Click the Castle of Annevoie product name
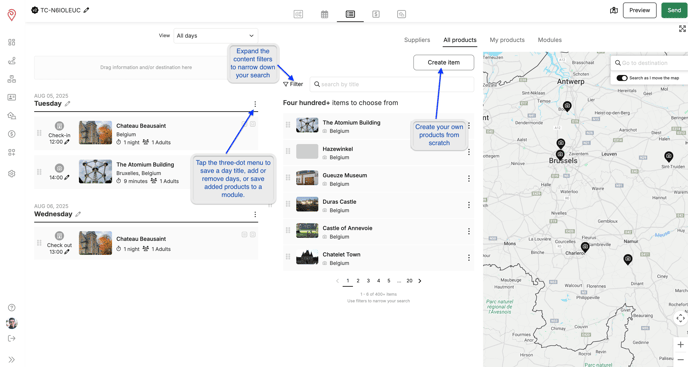Screen dimensions: 688x367 click(x=348, y=228)
